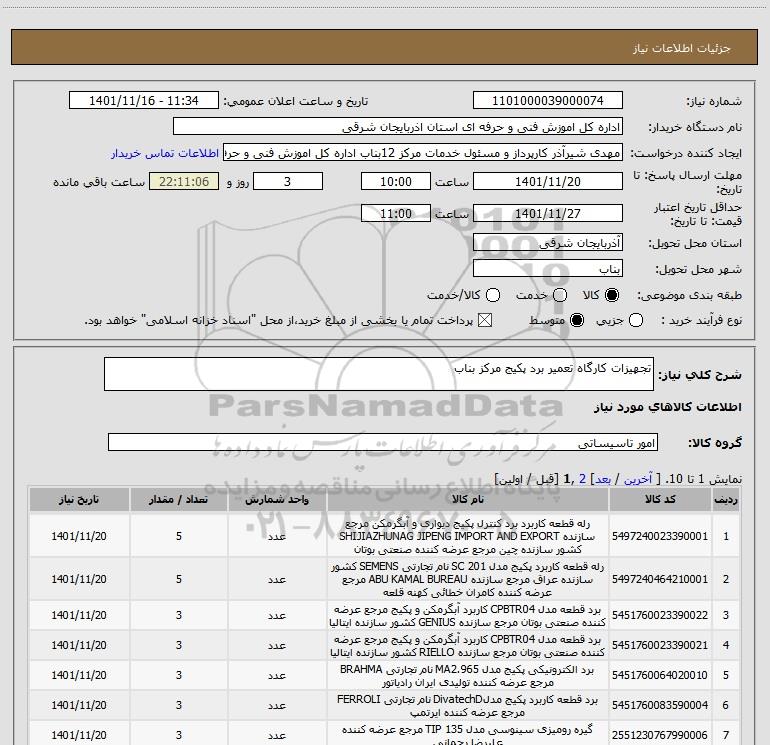This screenshot has height=745, width=770.
Task: Click the SHIJIAZHUNAG JIPENG relay item name
Action: pos(468,536)
